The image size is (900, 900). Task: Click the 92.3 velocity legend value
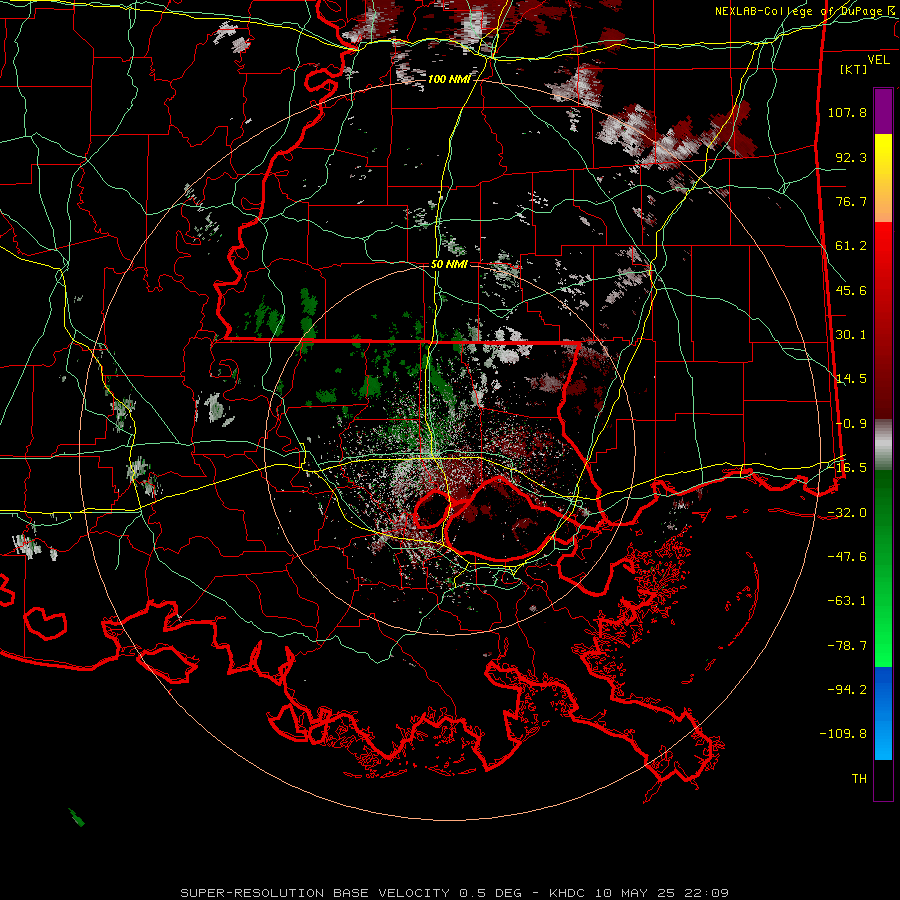click(x=851, y=157)
